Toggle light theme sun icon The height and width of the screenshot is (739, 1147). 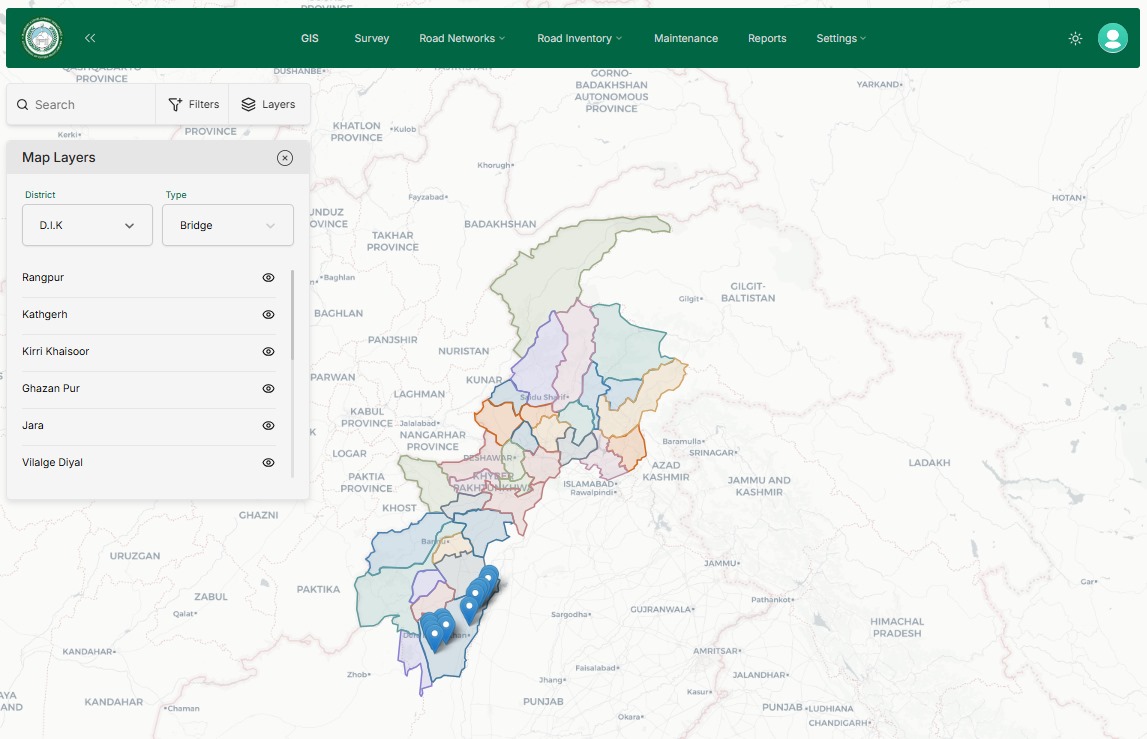click(x=1075, y=38)
